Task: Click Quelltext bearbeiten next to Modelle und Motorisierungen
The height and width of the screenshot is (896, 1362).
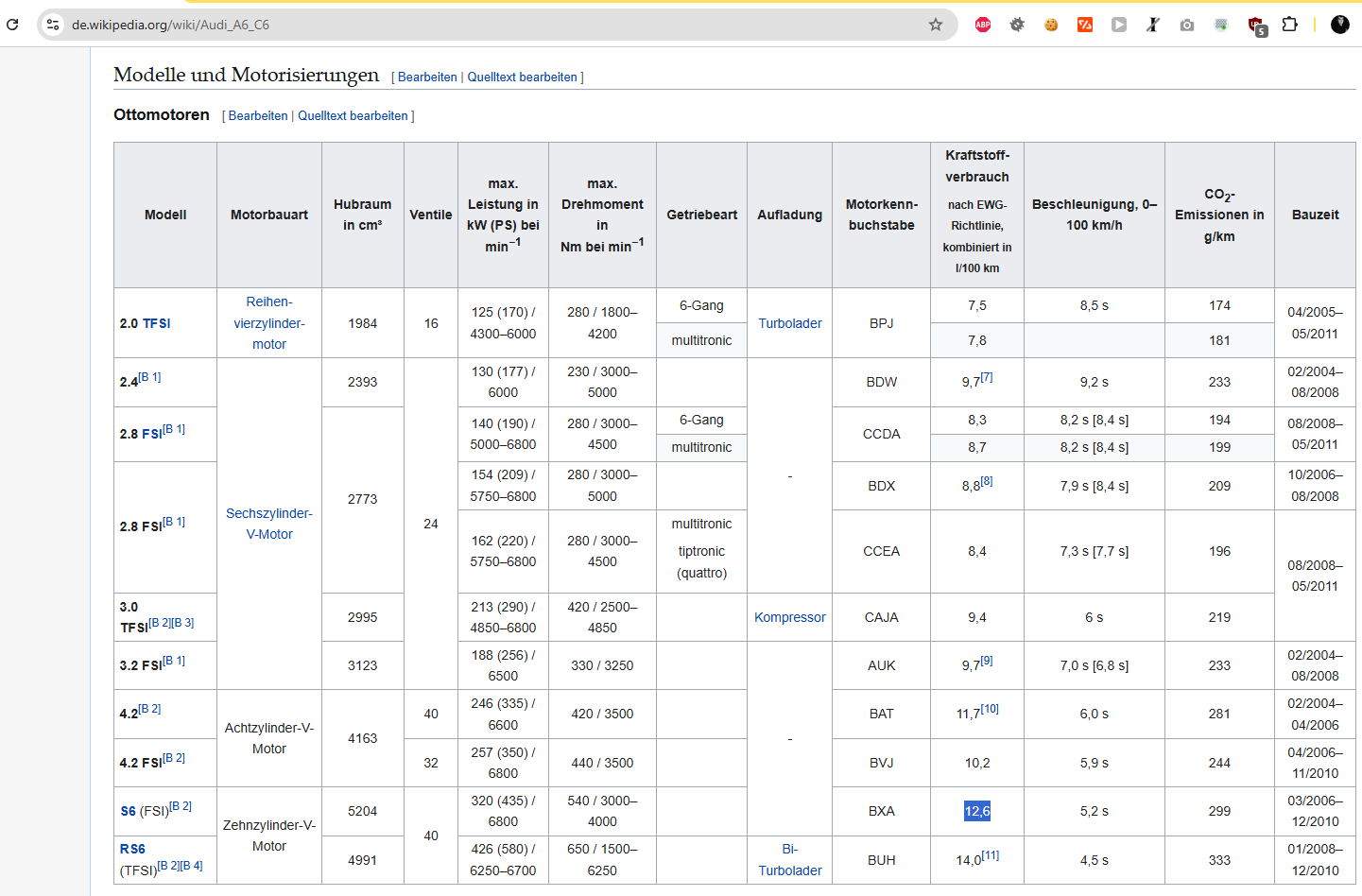Action: pos(522,78)
